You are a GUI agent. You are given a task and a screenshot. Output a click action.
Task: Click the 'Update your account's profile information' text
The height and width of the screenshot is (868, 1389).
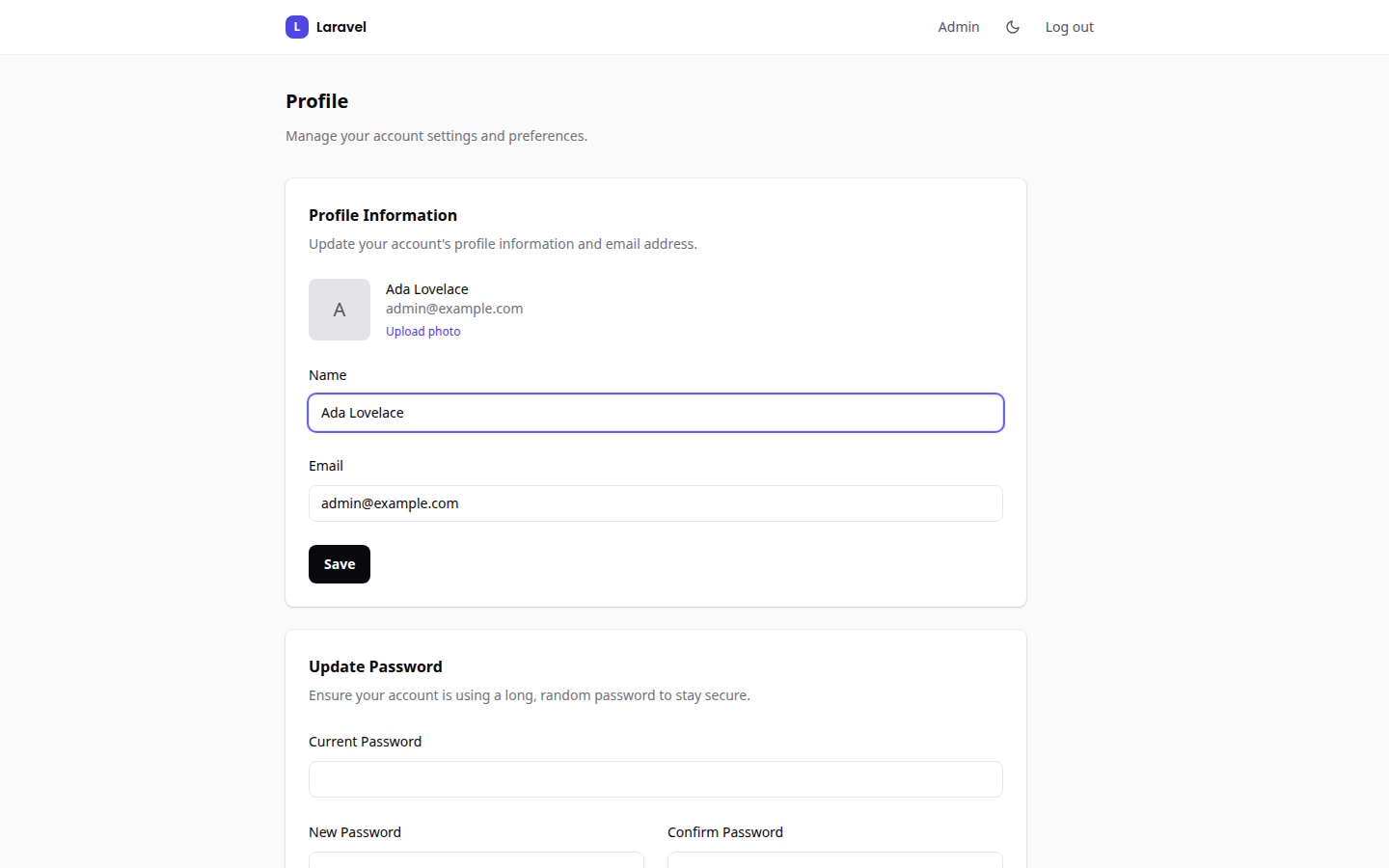pyautogui.click(x=503, y=244)
